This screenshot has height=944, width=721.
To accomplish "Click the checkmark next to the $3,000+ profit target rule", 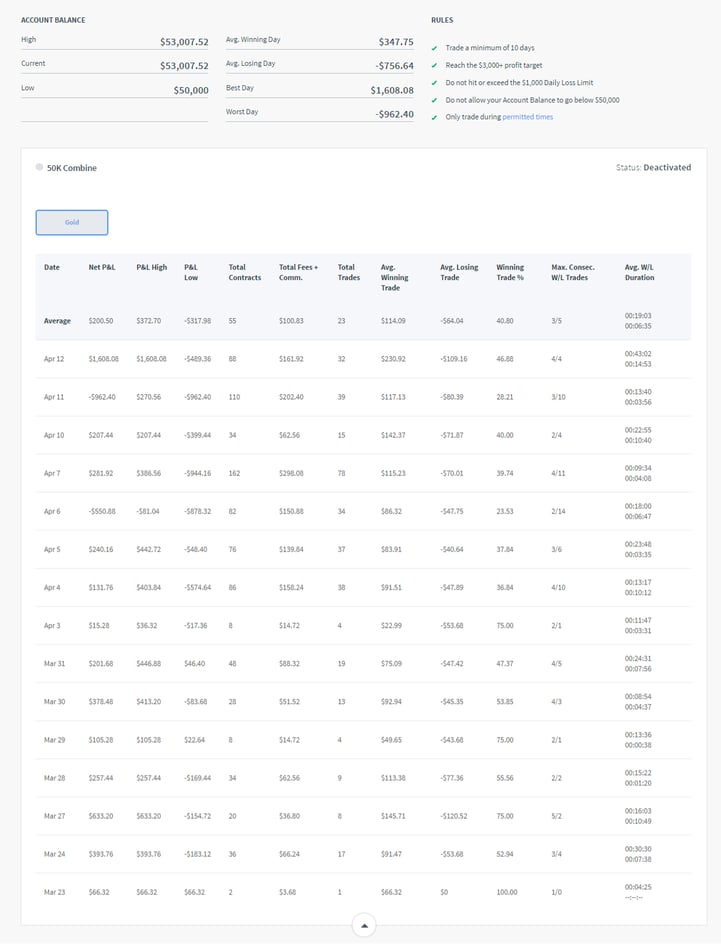I will pos(434,65).
